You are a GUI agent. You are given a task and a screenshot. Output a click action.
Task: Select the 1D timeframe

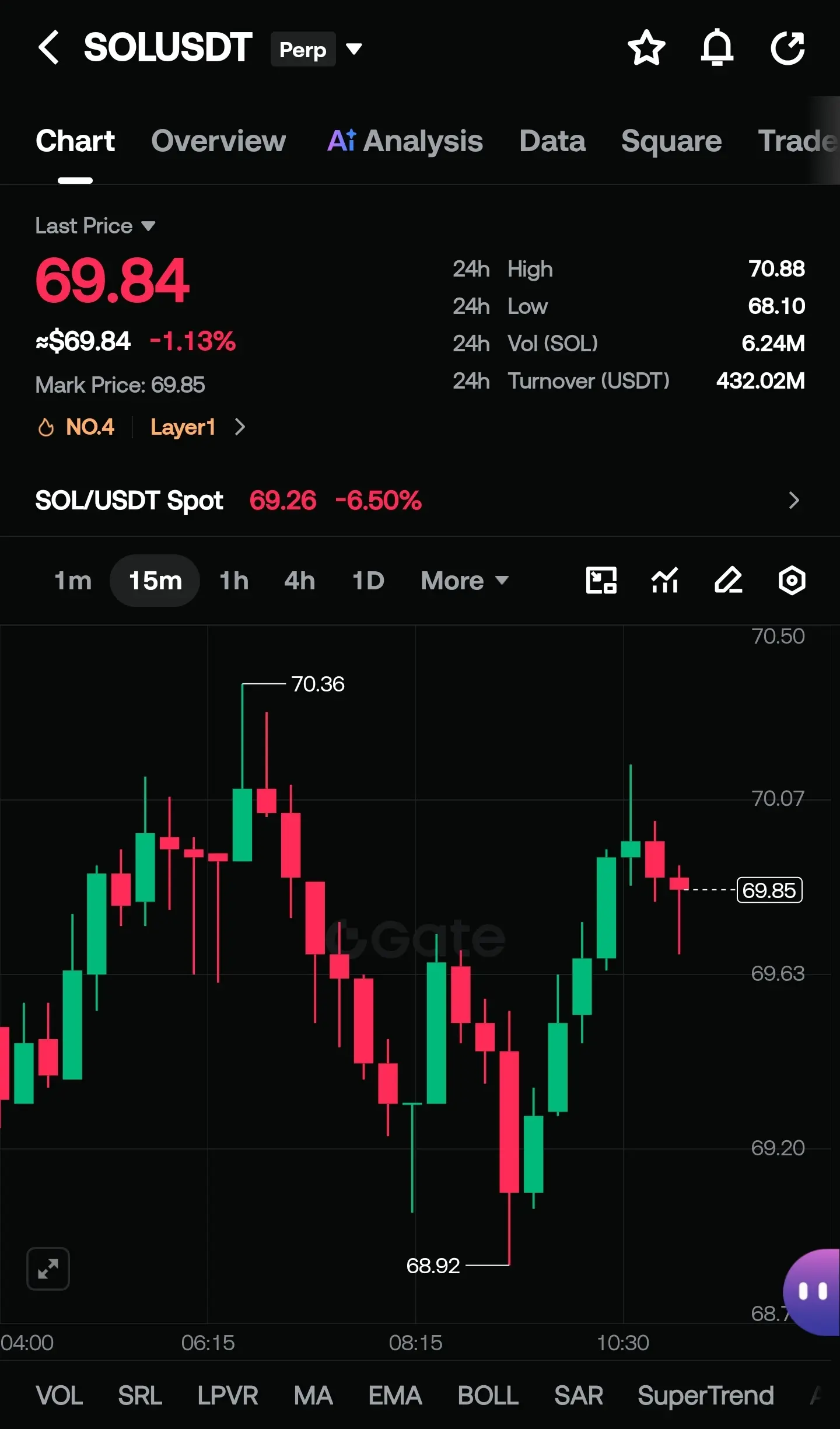pos(368,581)
